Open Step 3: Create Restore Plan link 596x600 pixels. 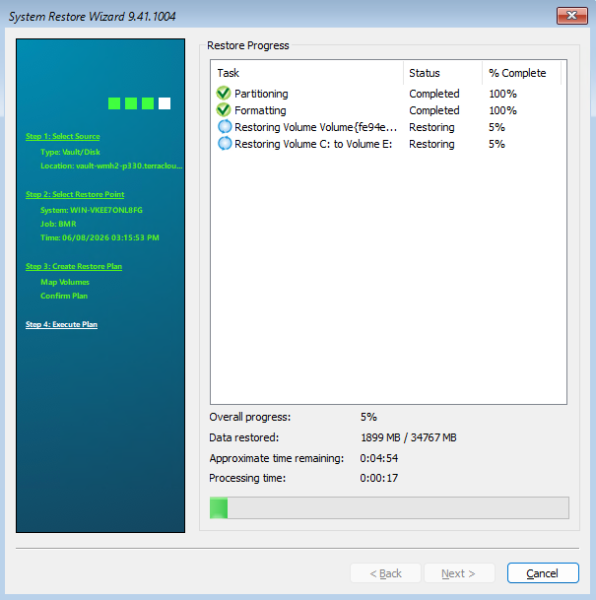click(x=74, y=266)
